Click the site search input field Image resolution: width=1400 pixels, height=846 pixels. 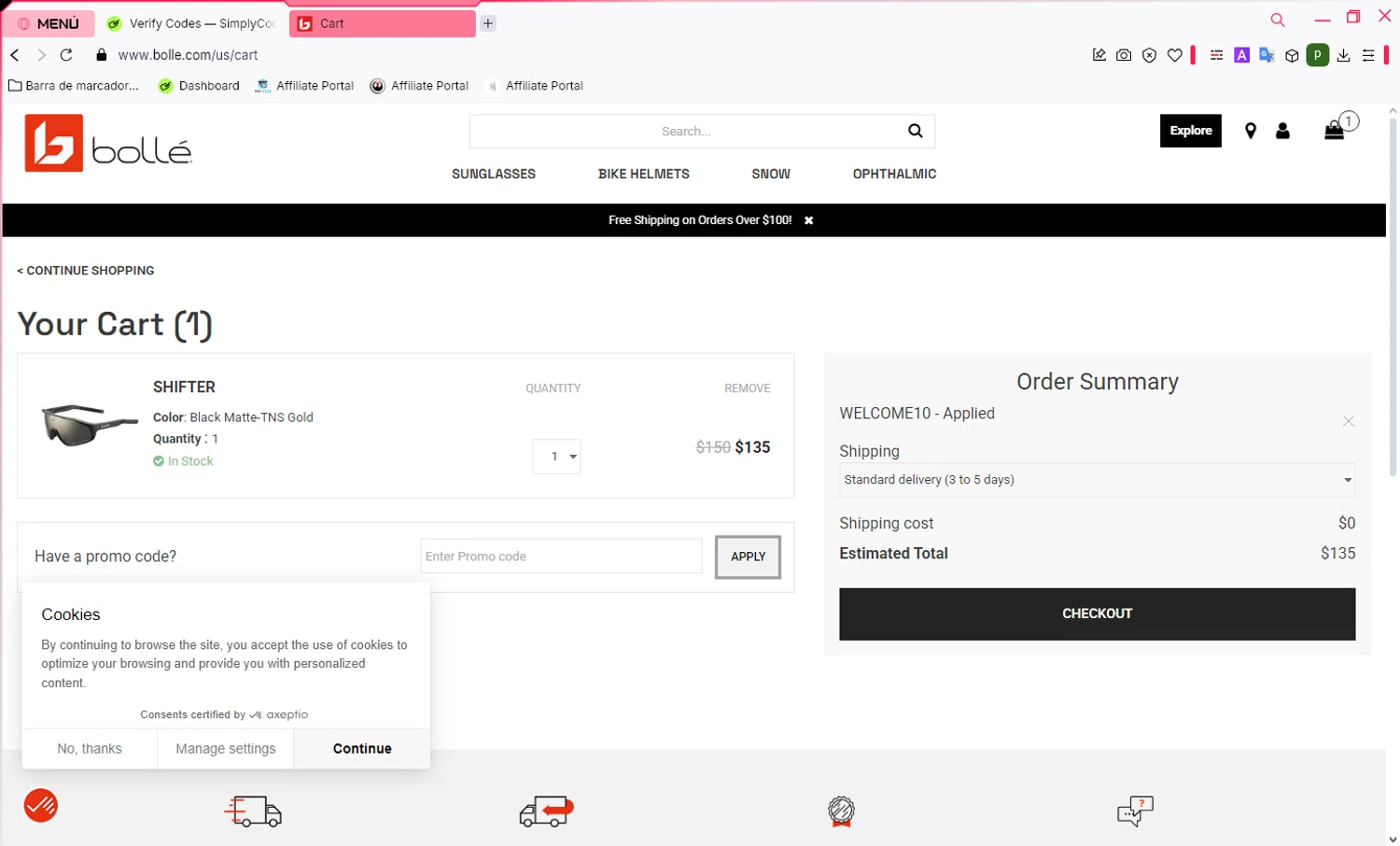[x=686, y=132]
